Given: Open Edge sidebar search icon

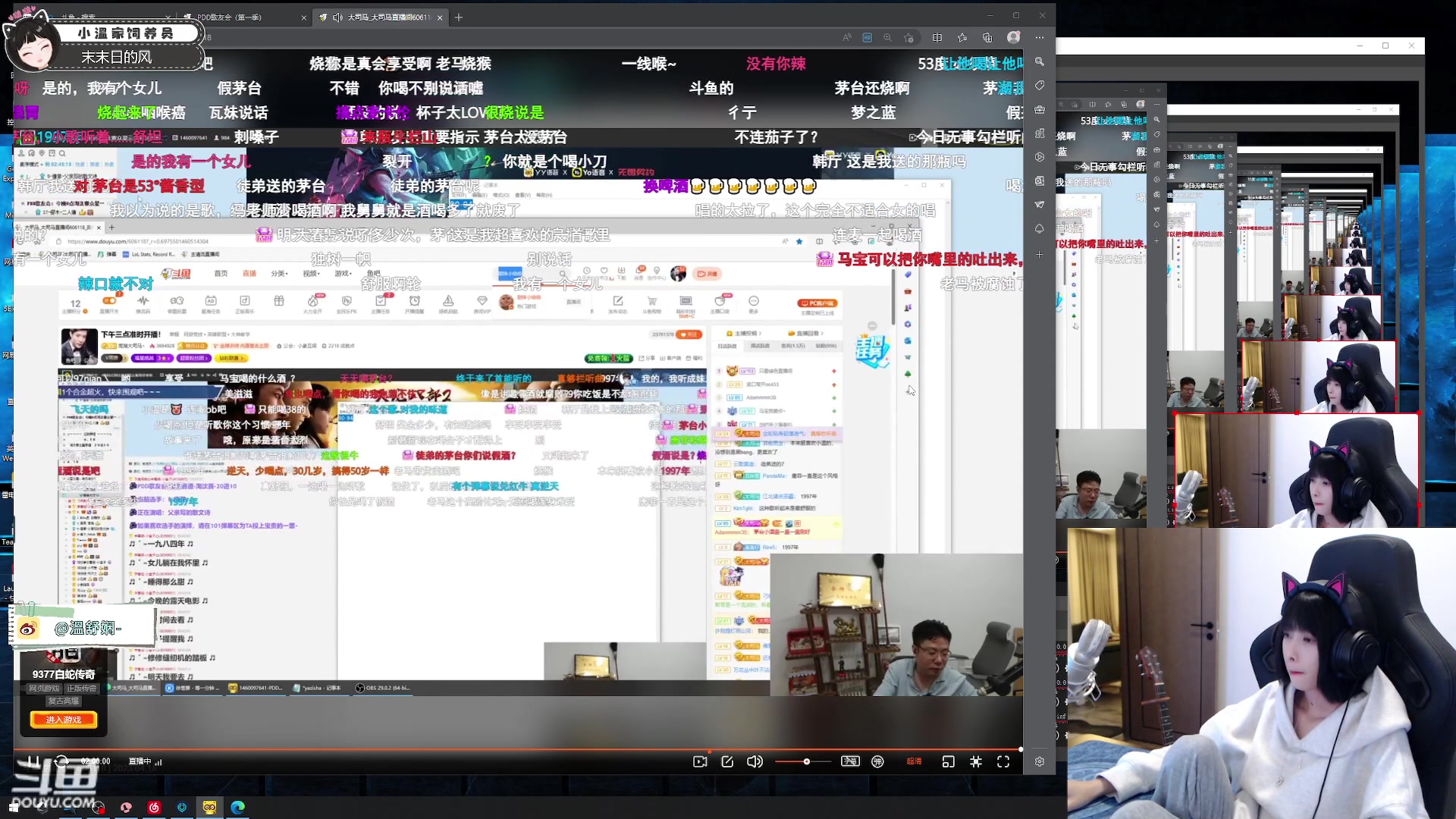Looking at the screenshot, I should [1040, 61].
